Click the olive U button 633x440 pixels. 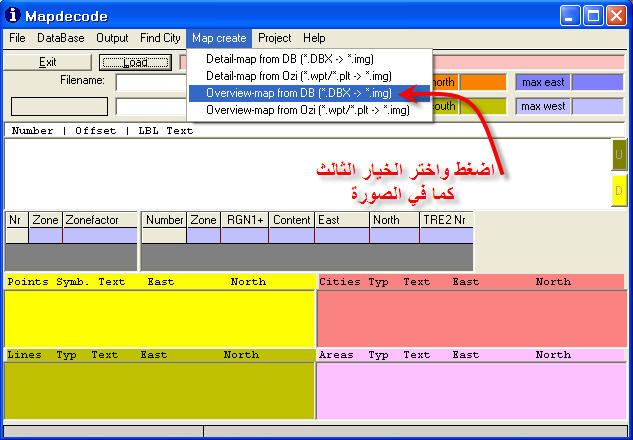[619, 155]
